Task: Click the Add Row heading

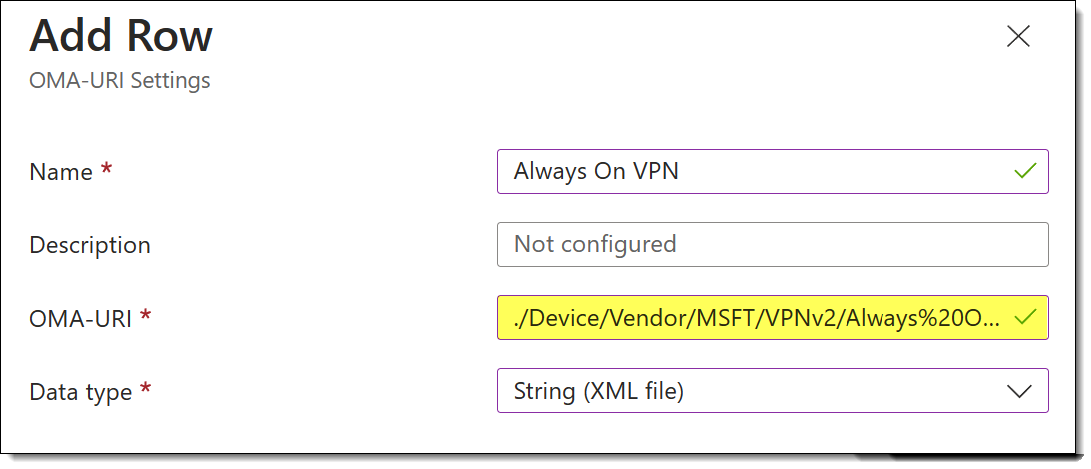Action: 121,37
